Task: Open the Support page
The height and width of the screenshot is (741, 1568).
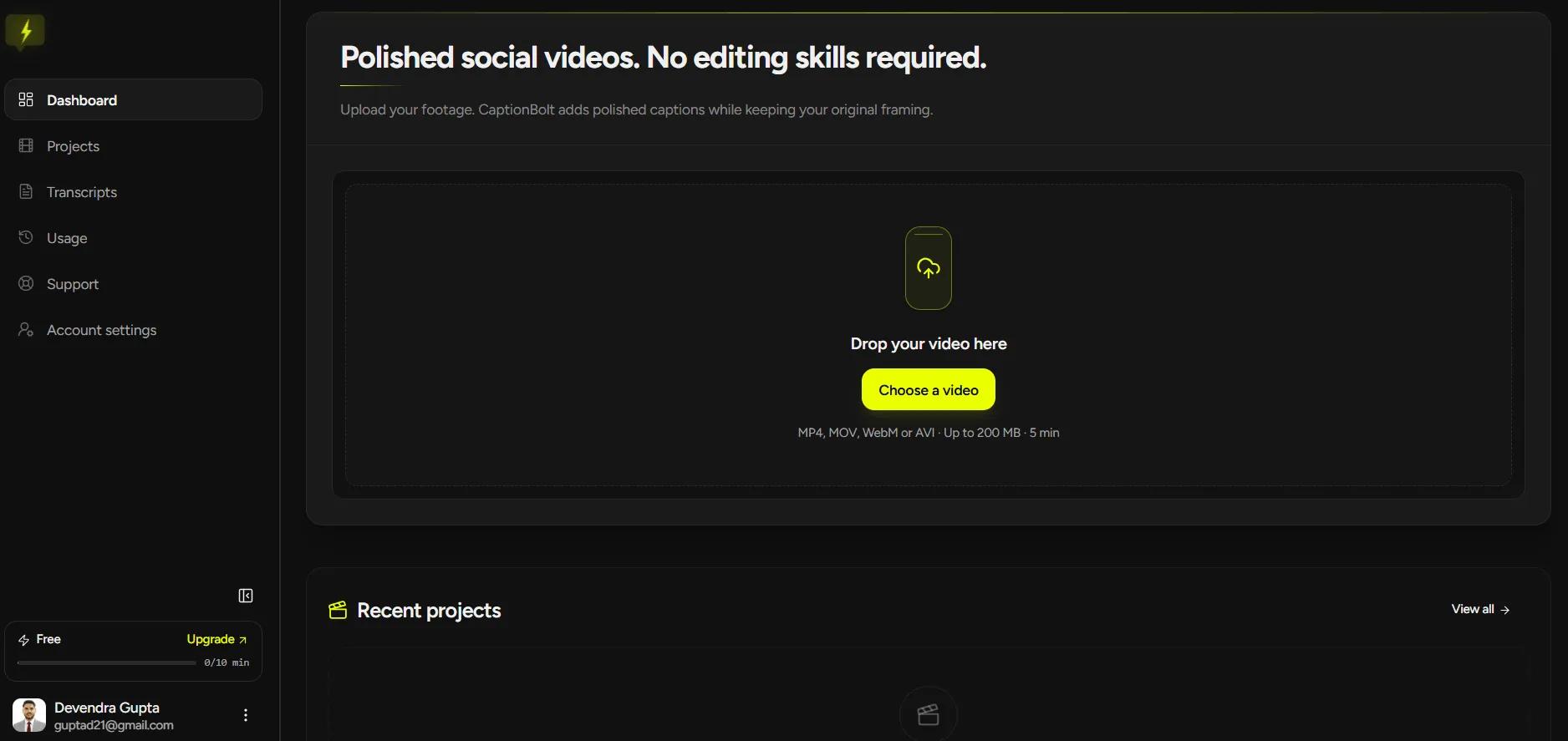Action: click(x=134, y=283)
